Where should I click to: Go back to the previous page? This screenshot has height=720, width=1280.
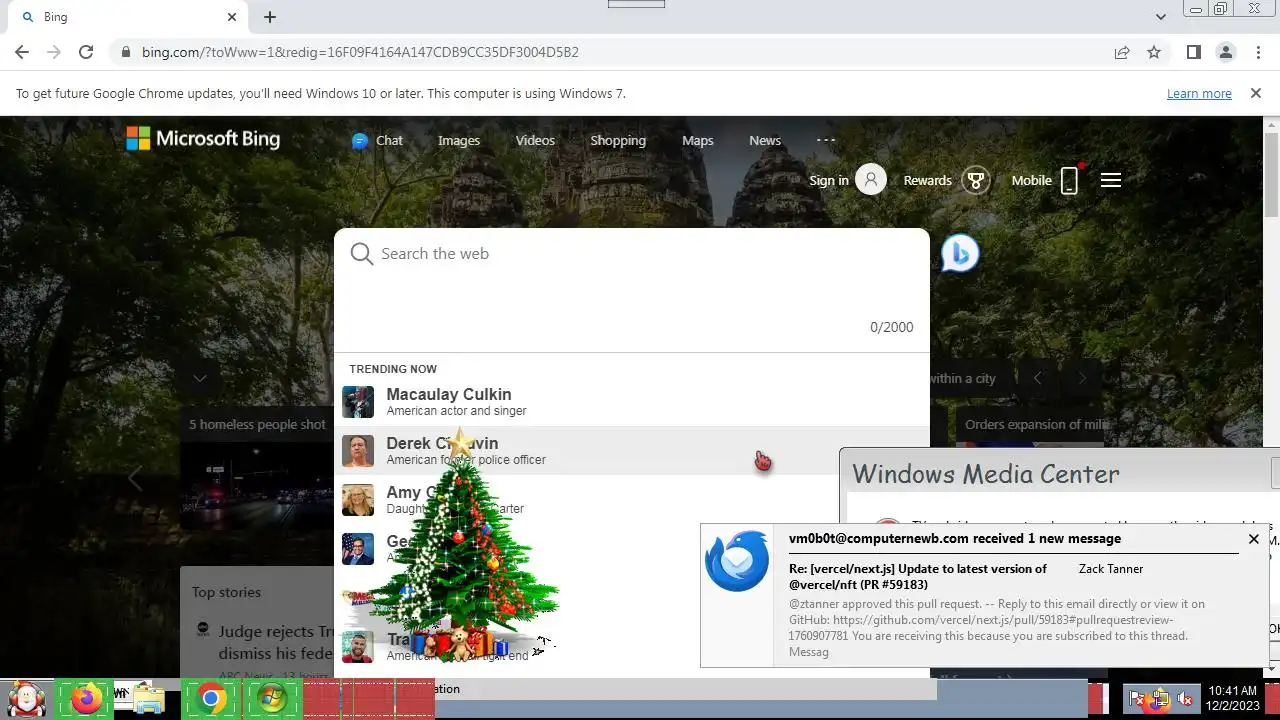(22, 52)
